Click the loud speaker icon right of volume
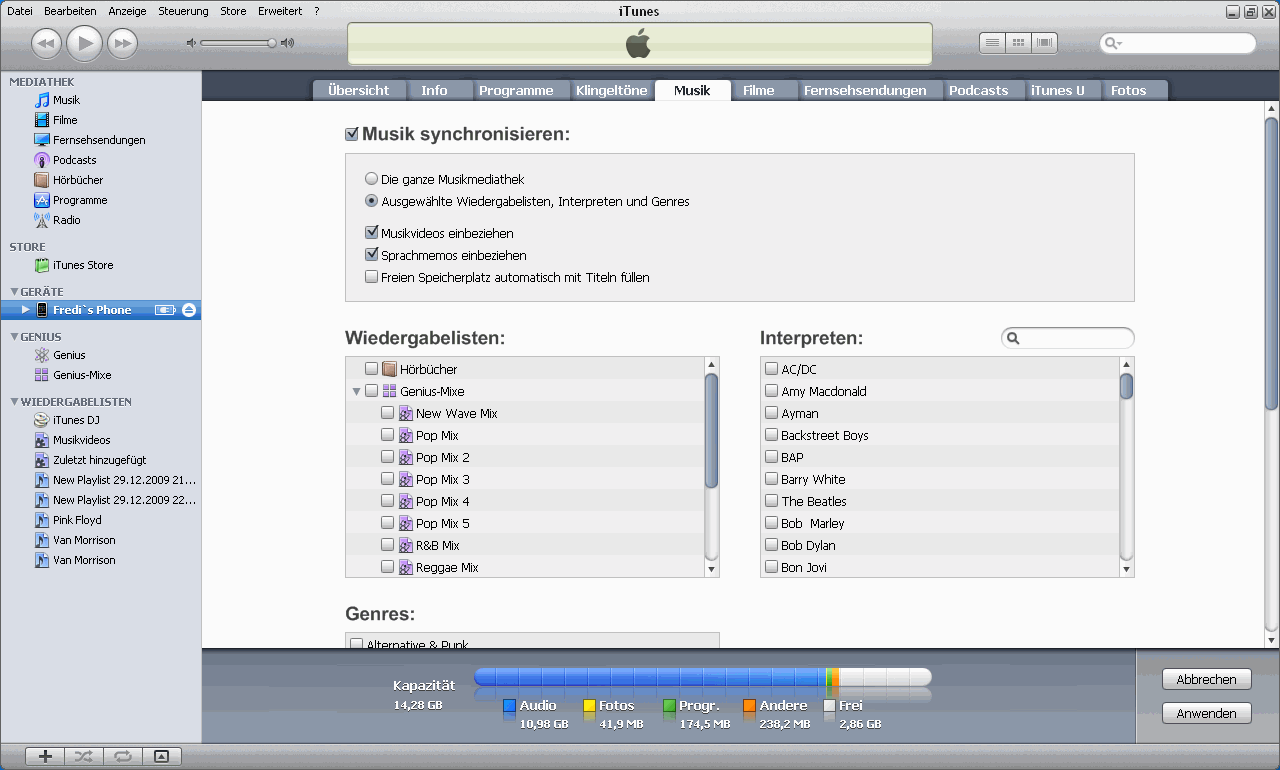The image size is (1280, 770). pyautogui.click(x=287, y=43)
